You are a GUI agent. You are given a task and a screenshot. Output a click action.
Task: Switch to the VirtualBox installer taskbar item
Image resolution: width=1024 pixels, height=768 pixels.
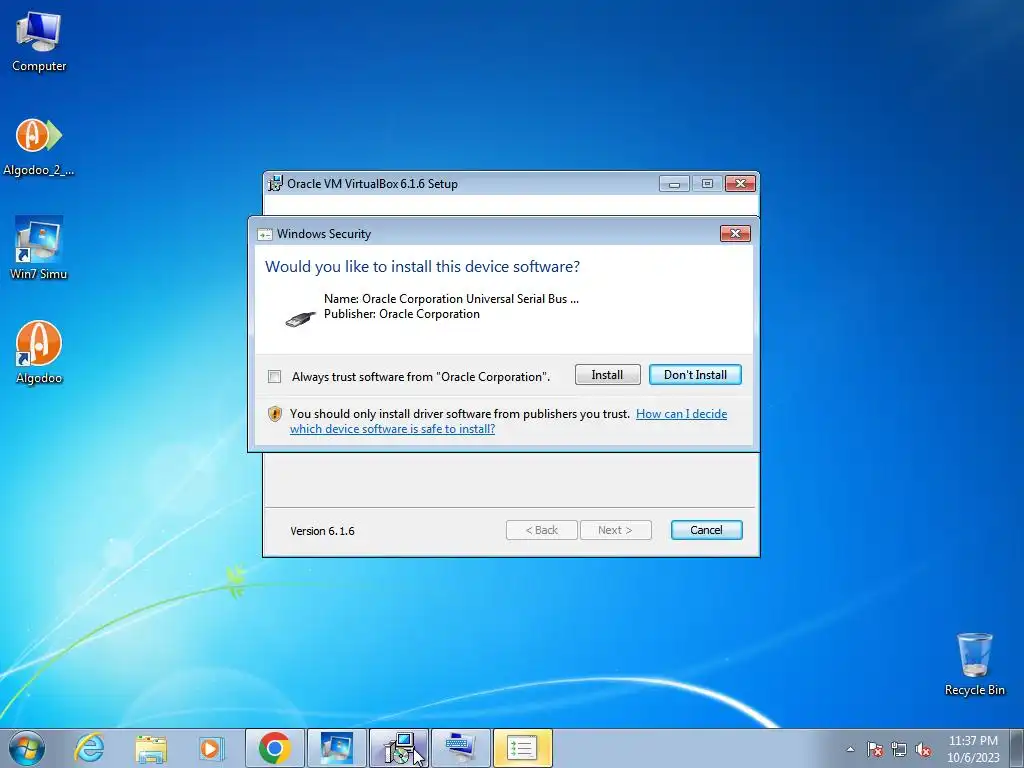[398, 748]
